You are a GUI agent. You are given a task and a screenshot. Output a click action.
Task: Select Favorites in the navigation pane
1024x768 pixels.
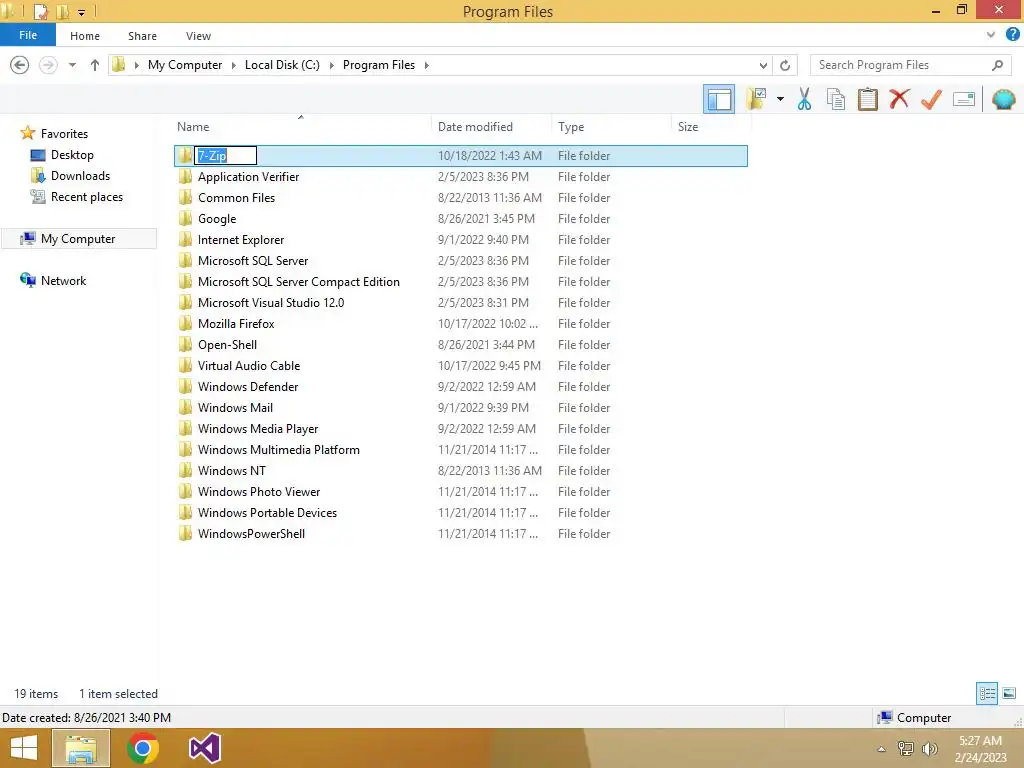pyautogui.click(x=64, y=133)
